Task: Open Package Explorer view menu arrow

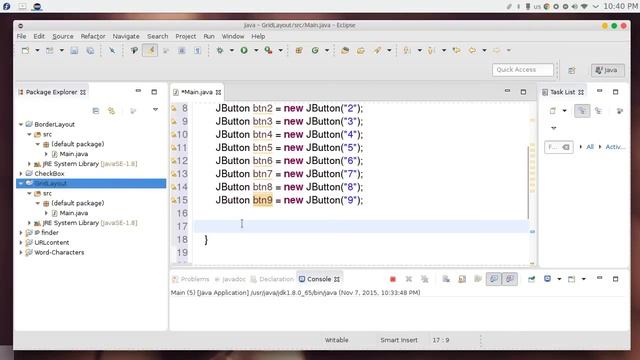Action: click(155, 110)
